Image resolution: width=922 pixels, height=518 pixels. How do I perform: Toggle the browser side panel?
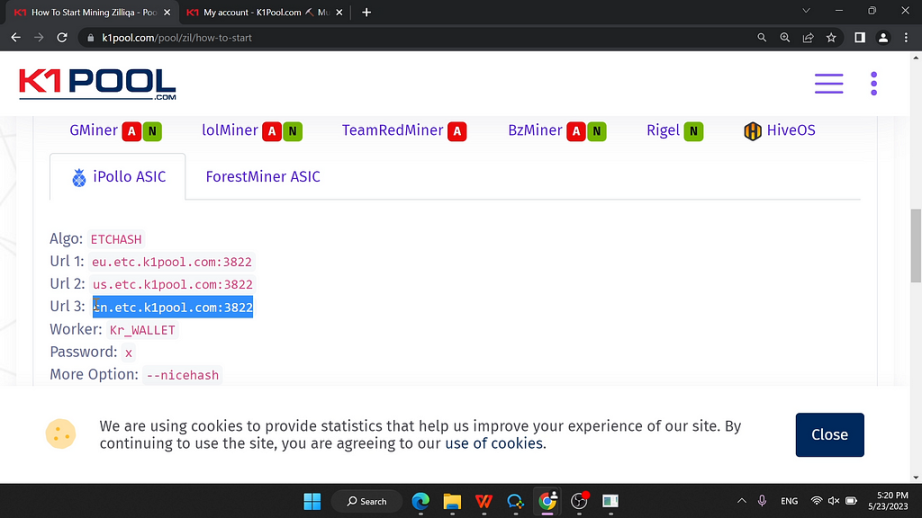pos(860,38)
